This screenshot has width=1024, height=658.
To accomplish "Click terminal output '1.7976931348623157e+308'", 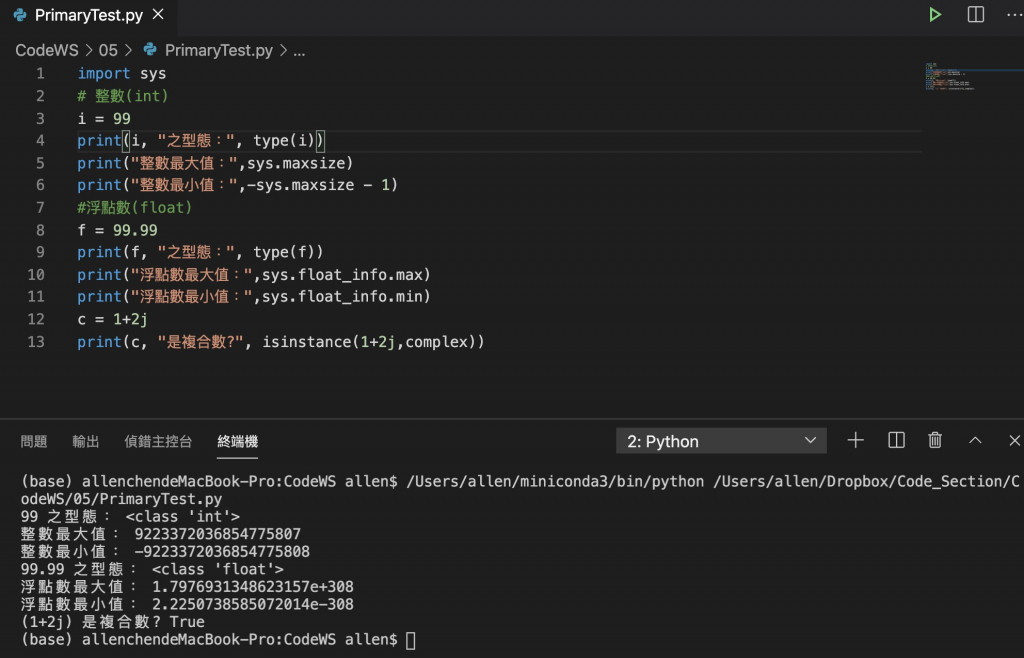I will (253, 587).
